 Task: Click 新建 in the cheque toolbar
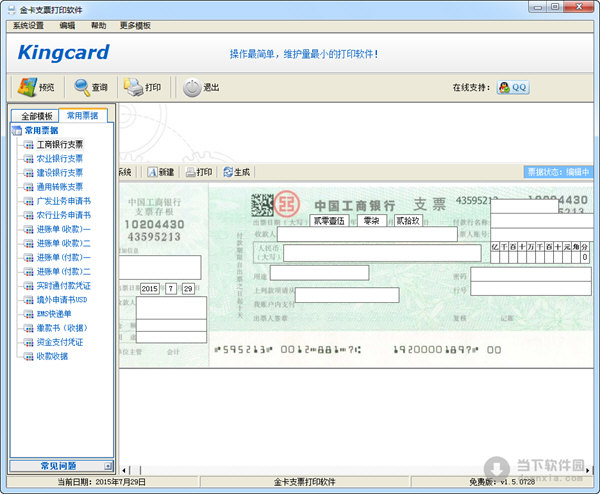161,172
